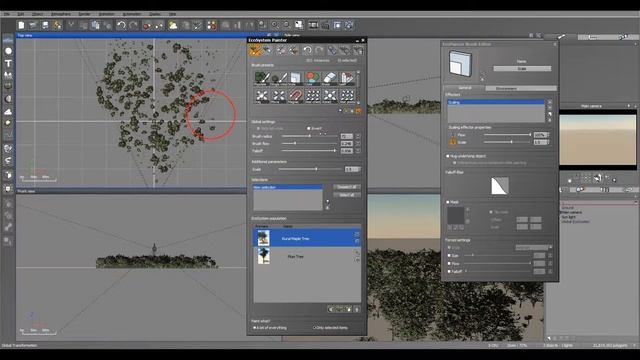Click the Save toolbar icon
Viewport: 640px width, 360px height.
45,25
